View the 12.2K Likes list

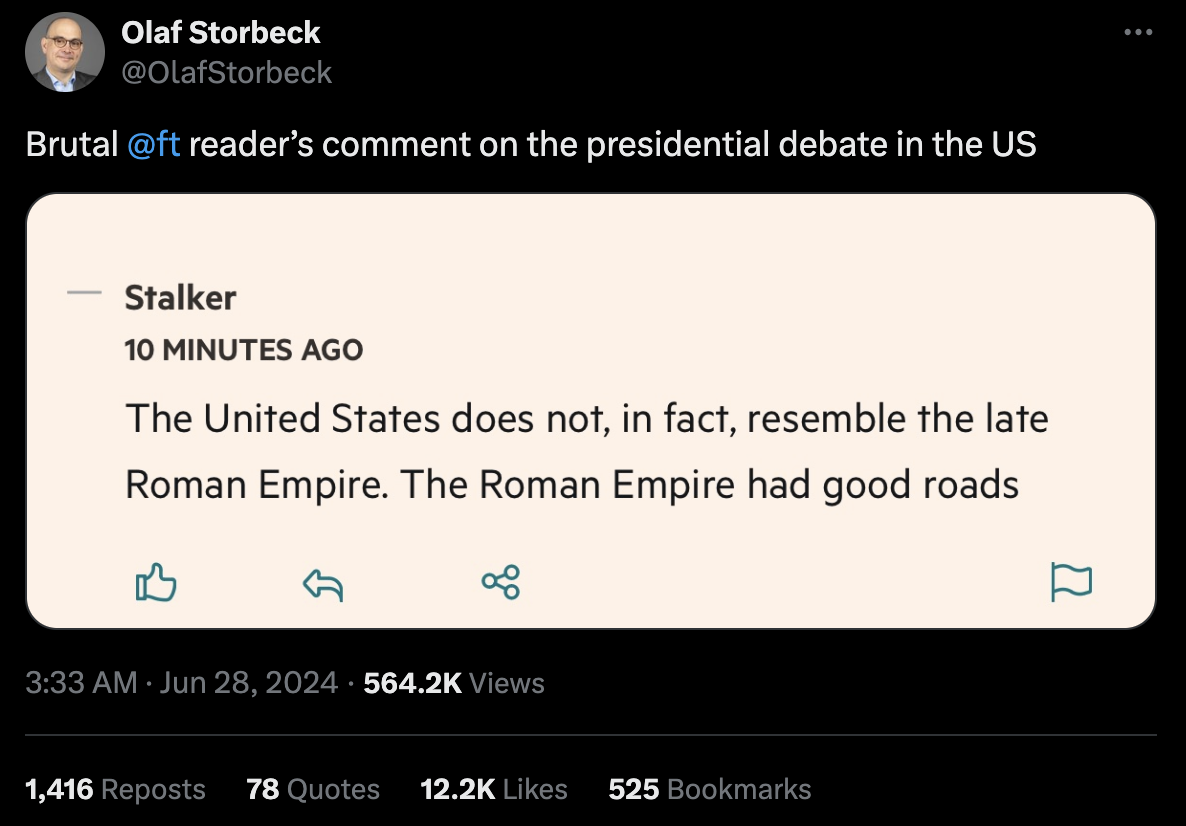(494, 789)
